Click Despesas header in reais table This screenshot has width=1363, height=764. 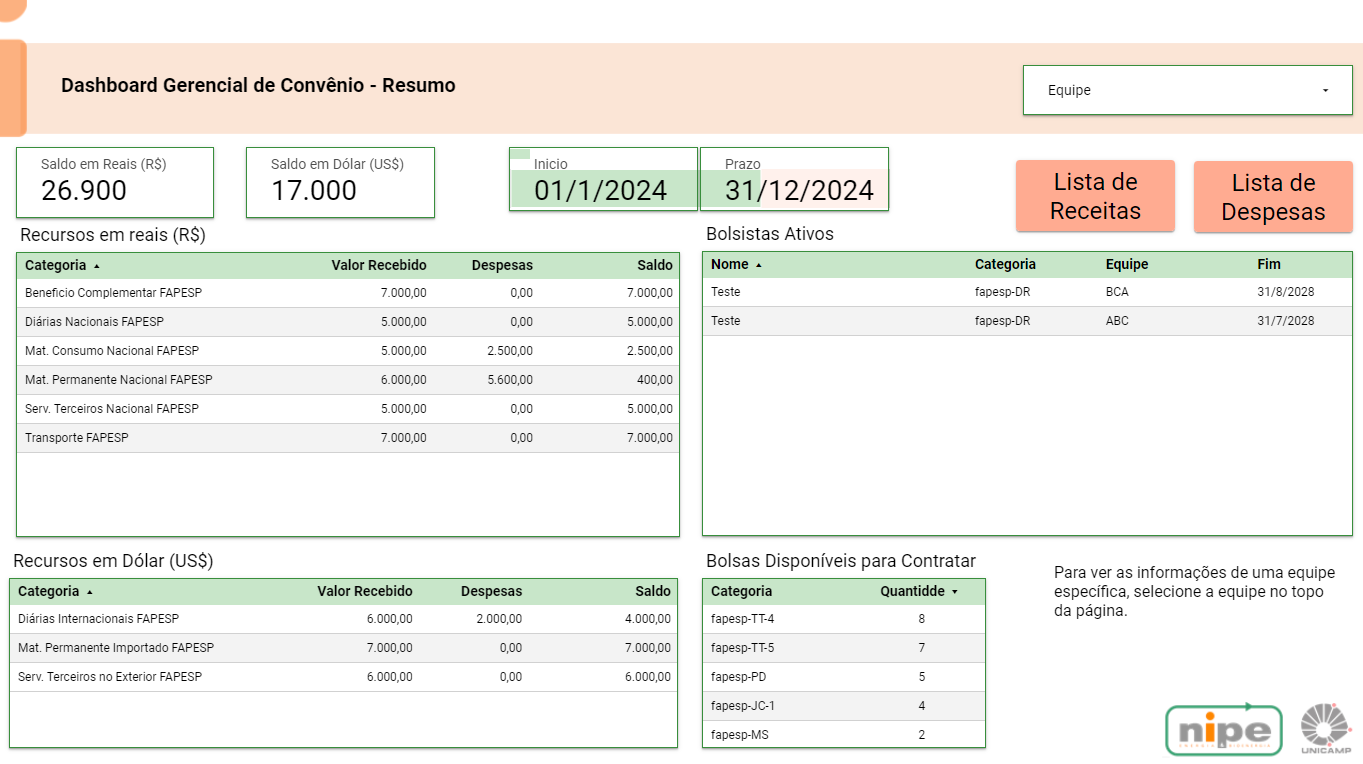[502, 265]
